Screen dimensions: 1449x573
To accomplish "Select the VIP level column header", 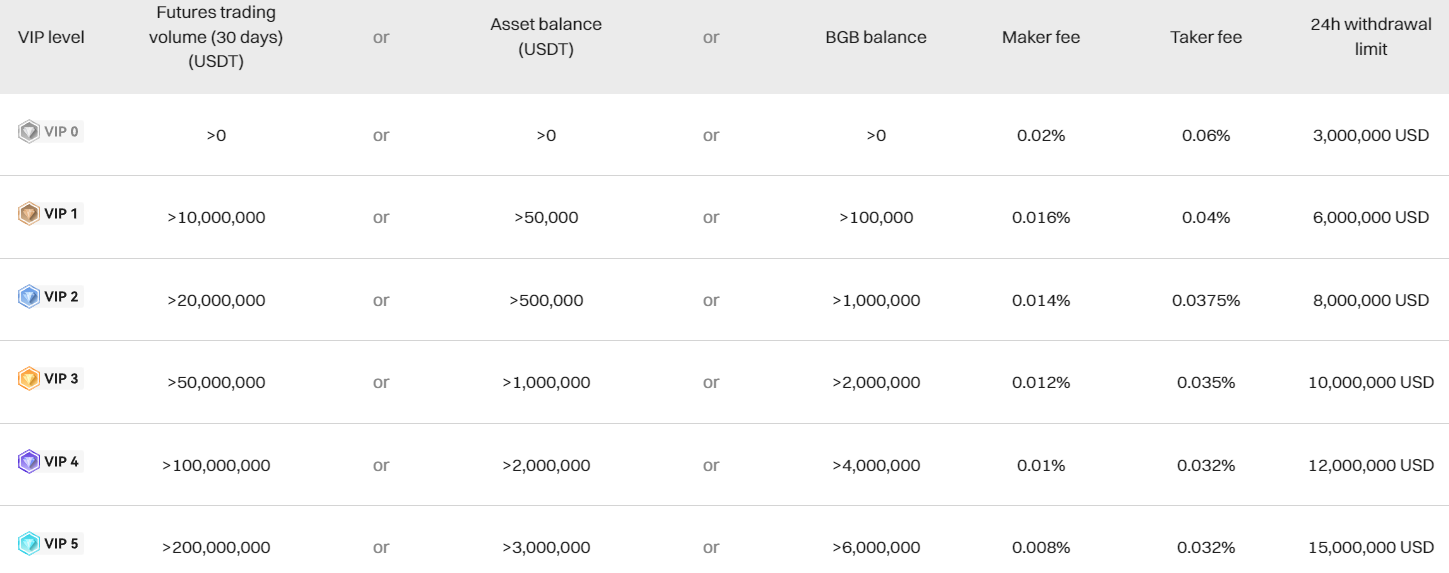I will click(51, 37).
